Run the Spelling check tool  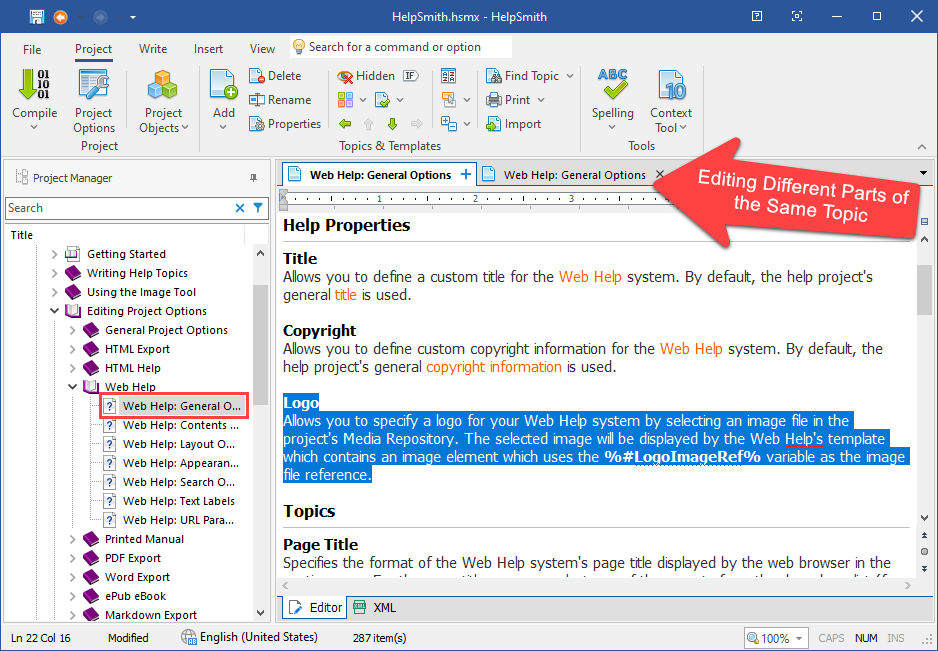[x=613, y=101]
